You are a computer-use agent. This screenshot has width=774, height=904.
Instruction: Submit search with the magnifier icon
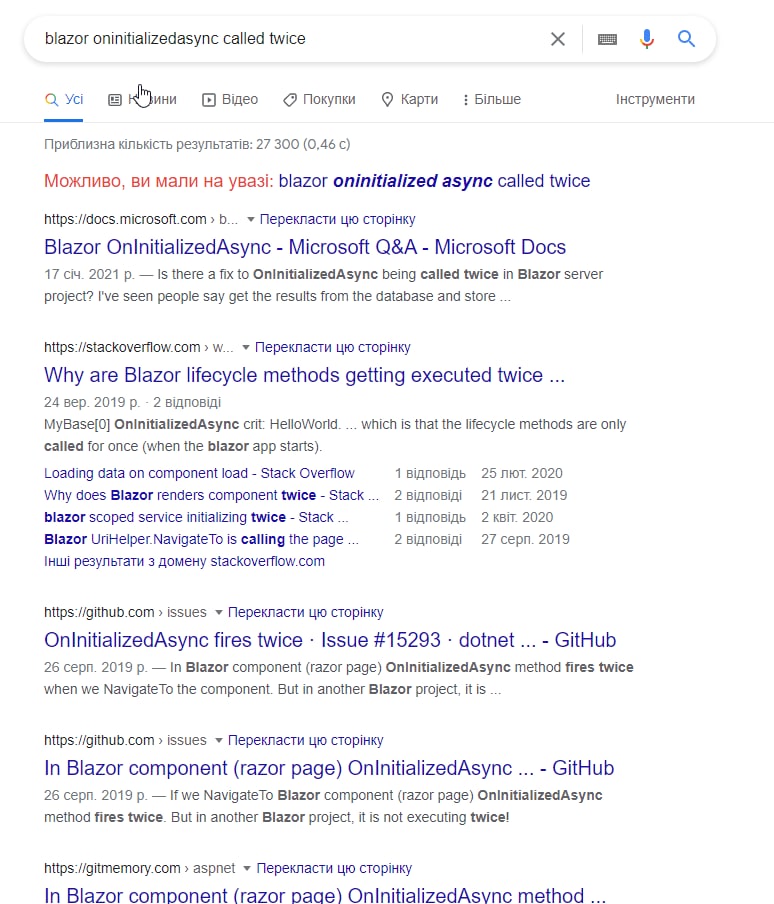pyautogui.click(x=686, y=39)
